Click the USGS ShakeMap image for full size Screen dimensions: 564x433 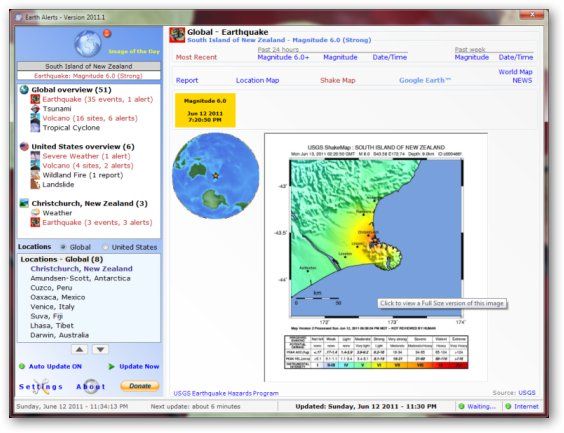tap(376, 257)
